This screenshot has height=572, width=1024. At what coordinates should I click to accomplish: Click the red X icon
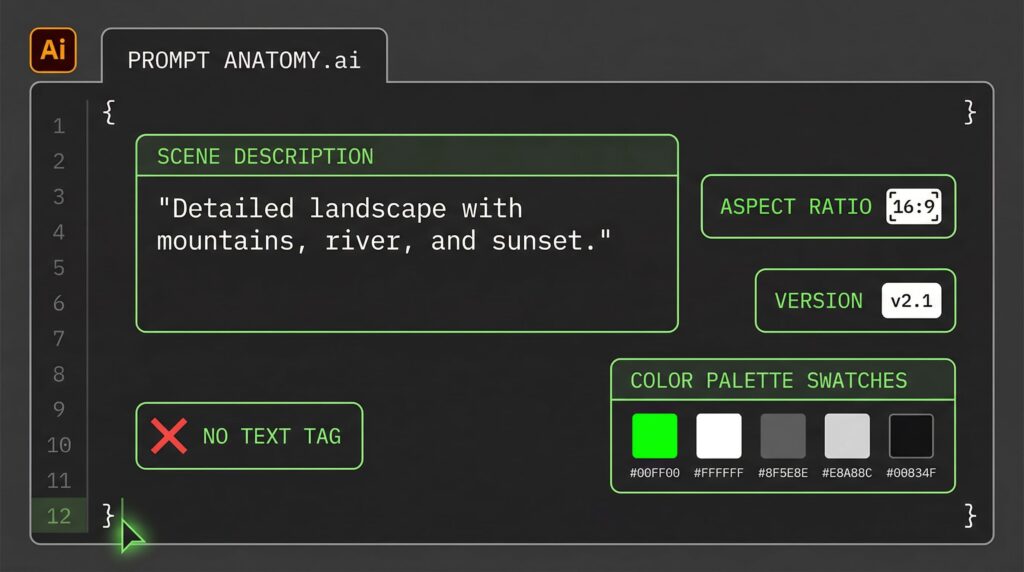click(169, 436)
